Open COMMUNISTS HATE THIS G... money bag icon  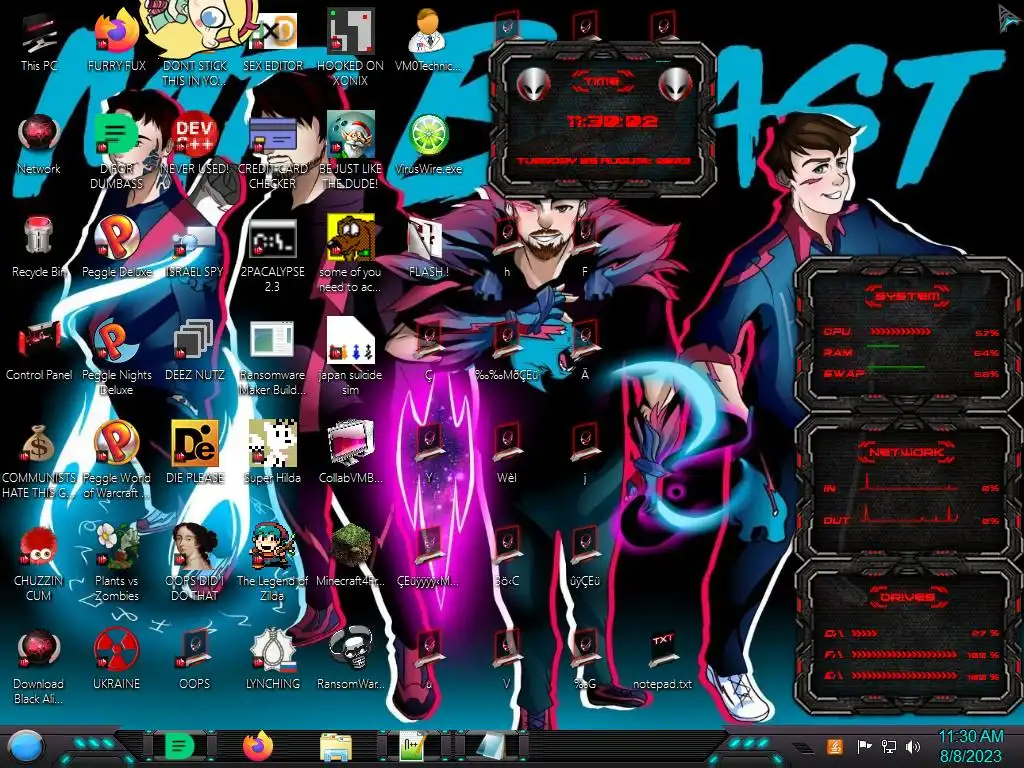point(39,460)
